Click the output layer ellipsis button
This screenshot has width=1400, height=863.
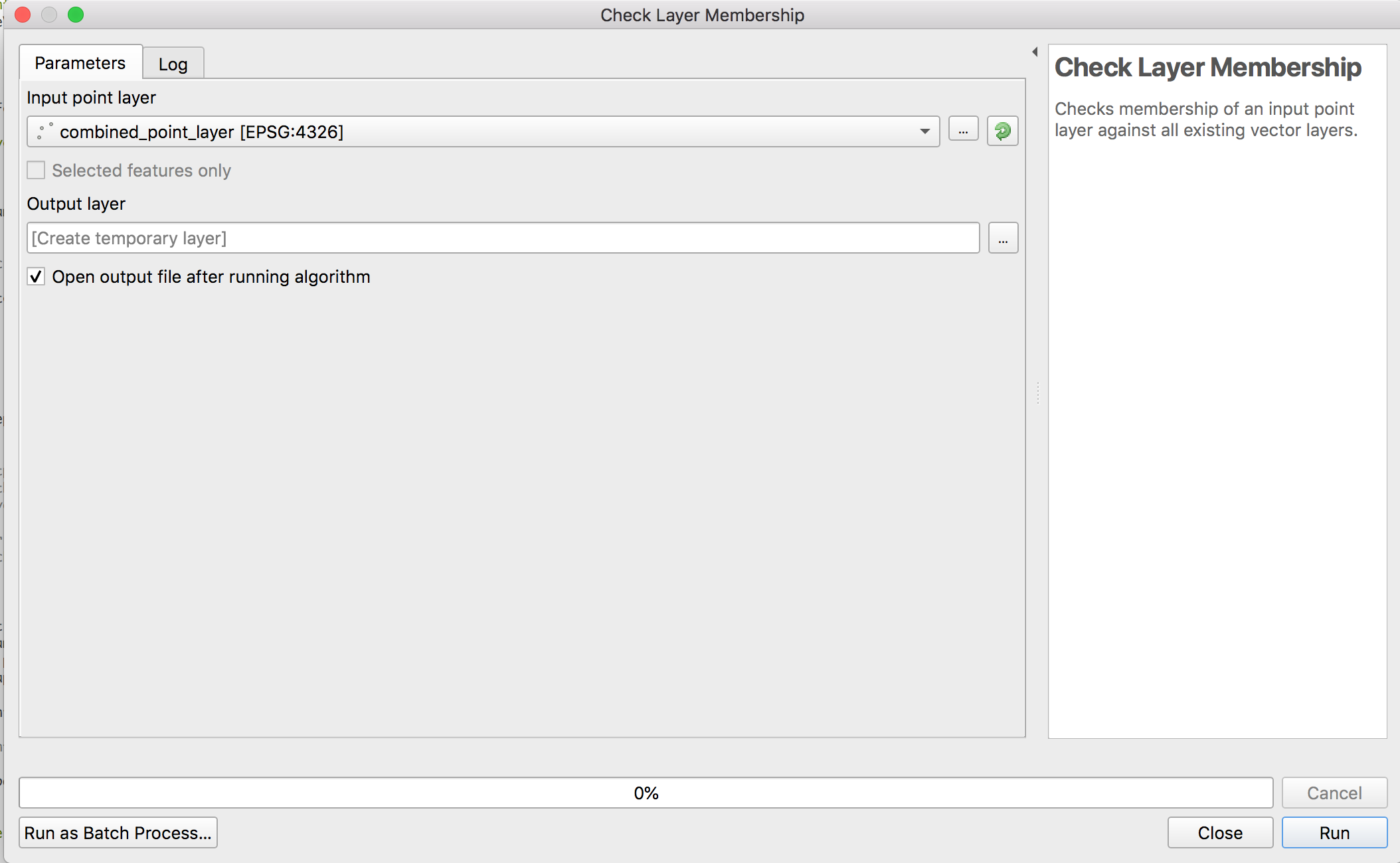coord(1003,238)
